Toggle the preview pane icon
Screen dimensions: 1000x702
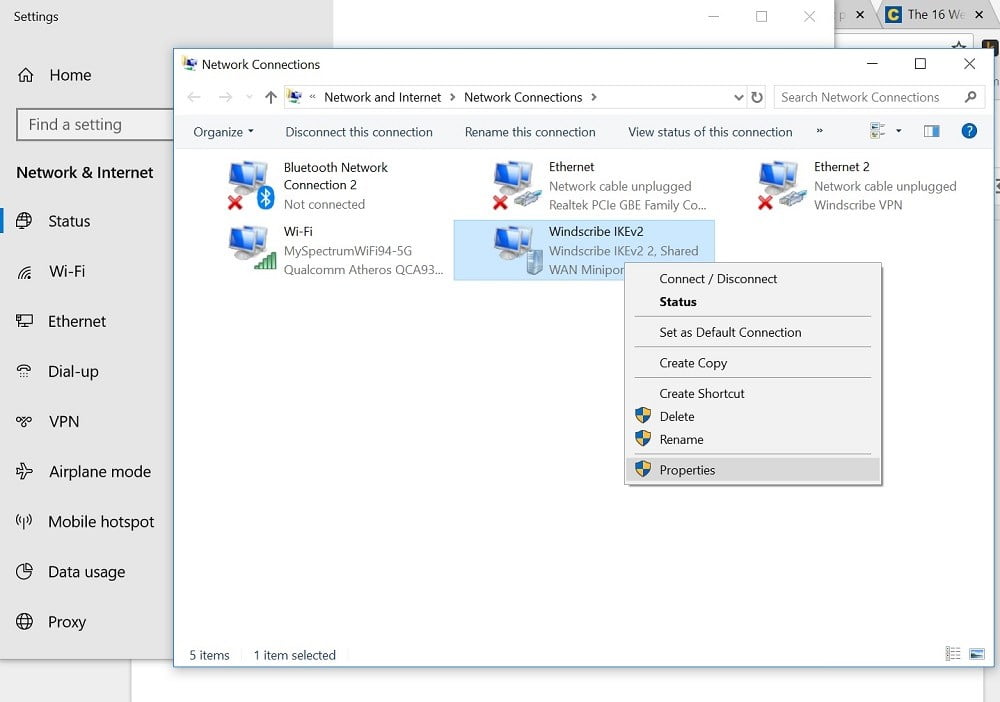[x=931, y=131]
